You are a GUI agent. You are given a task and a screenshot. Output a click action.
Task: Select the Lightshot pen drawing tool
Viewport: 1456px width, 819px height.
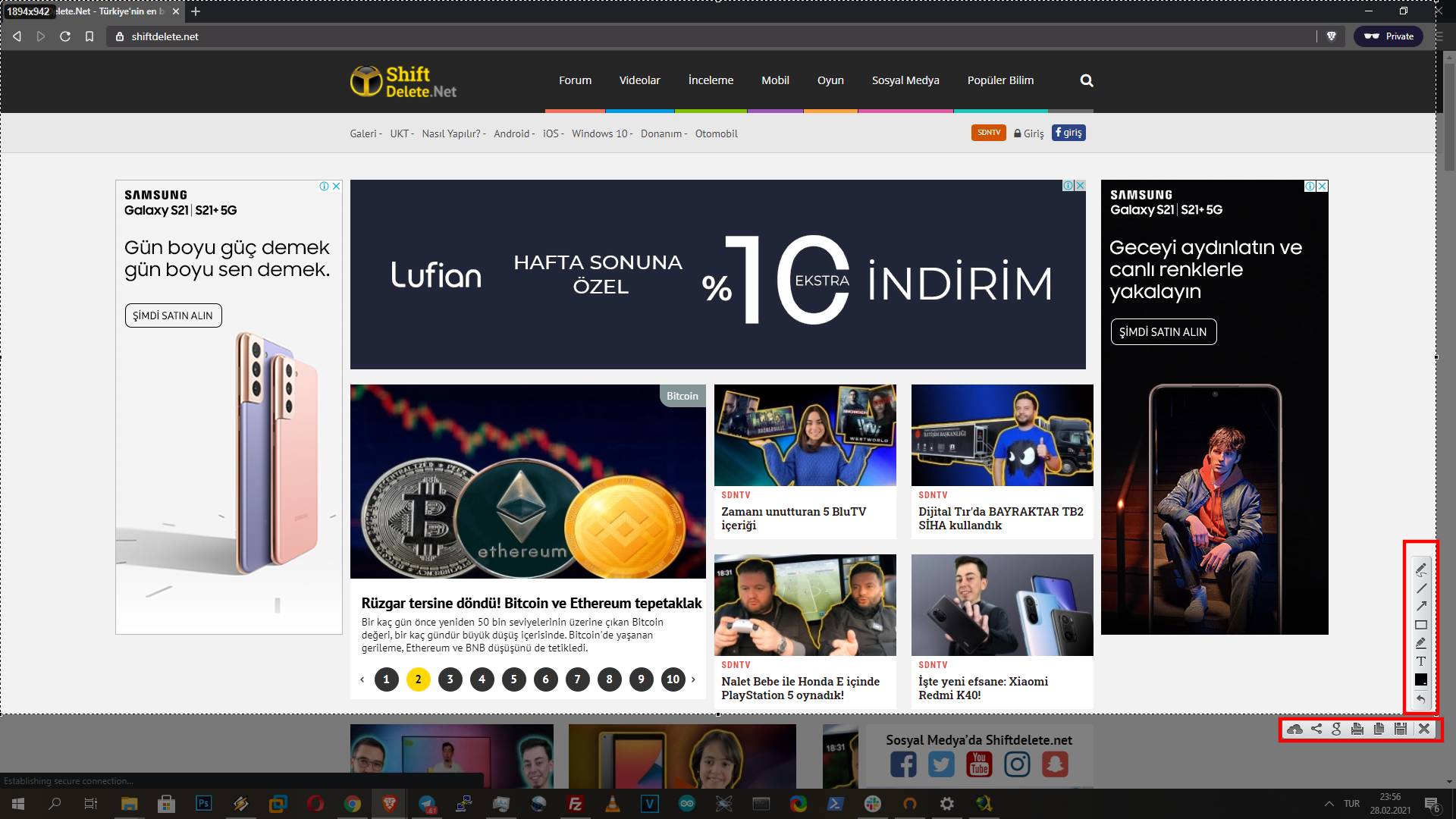tap(1421, 570)
